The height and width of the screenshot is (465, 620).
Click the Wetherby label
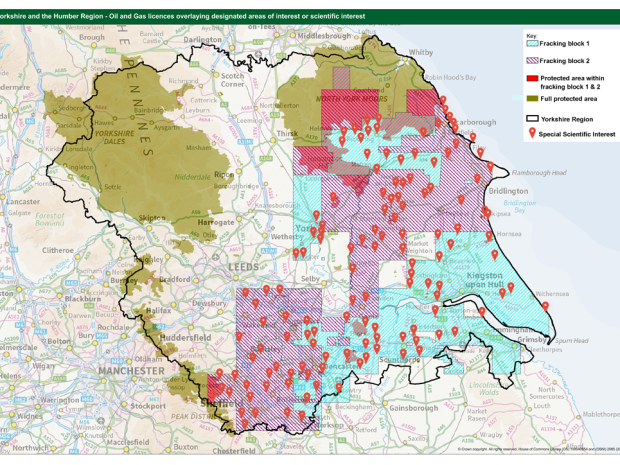pos(285,236)
